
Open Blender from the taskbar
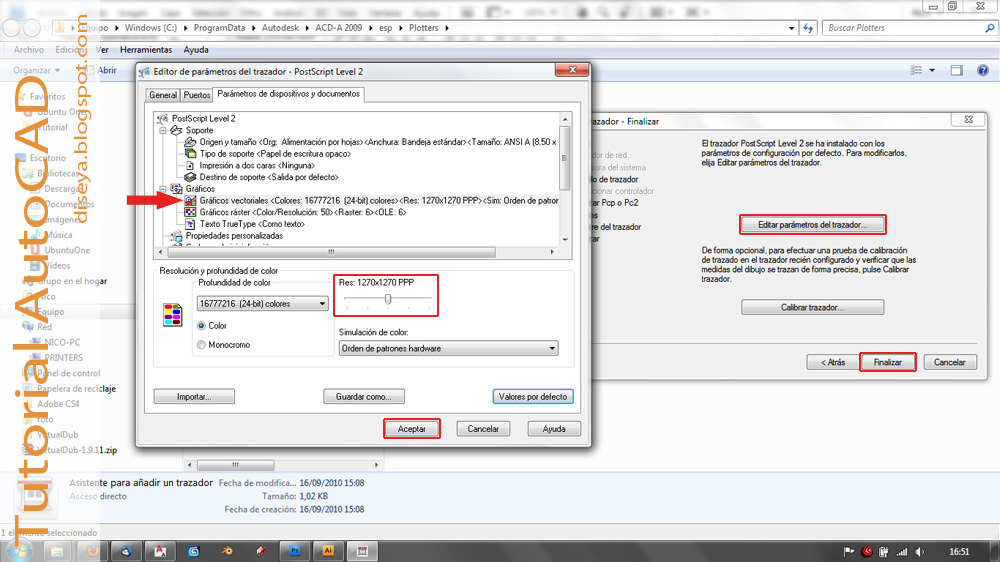coord(227,551)
